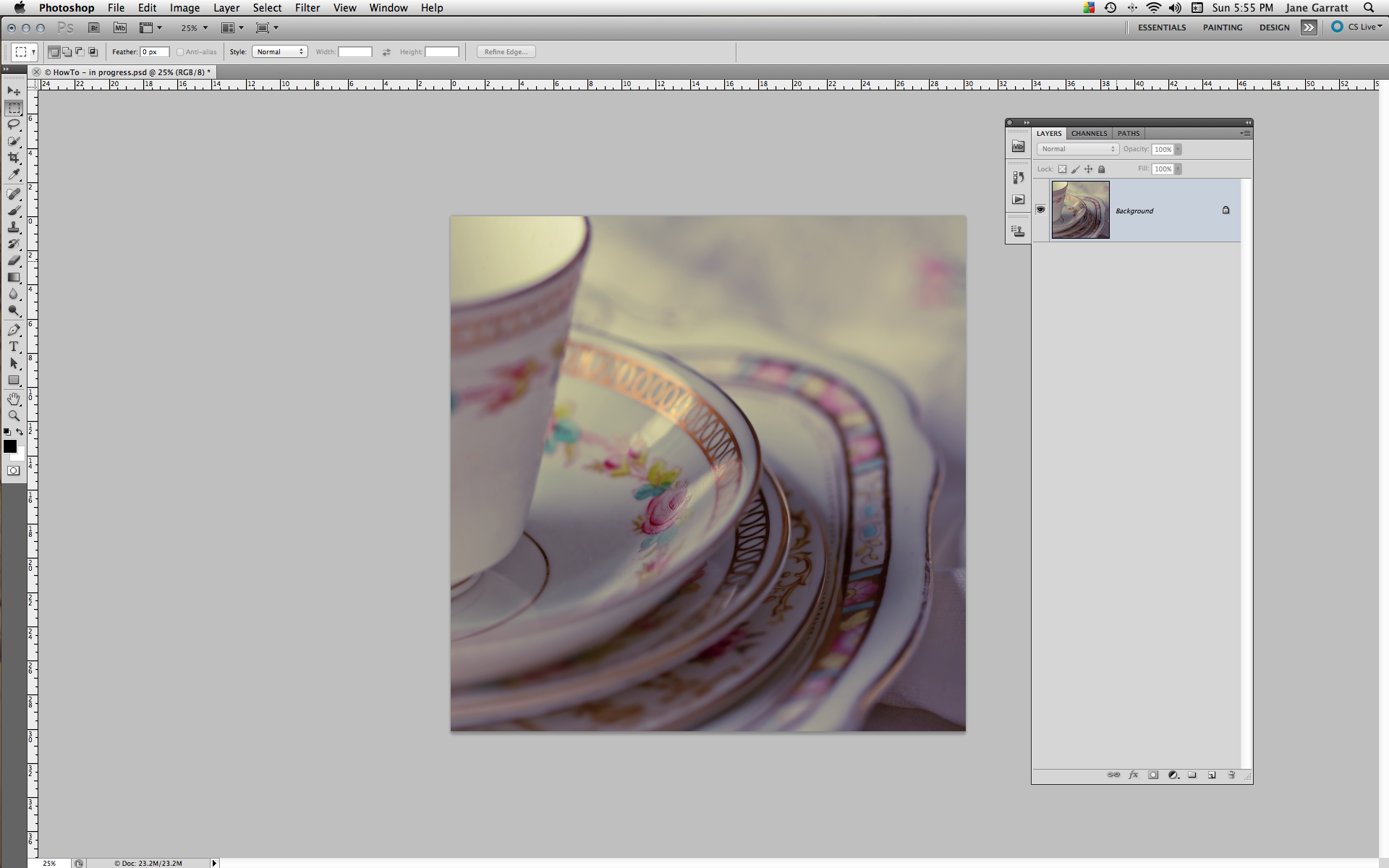Switch to the Channels tab
Viewport: 1389px width, 868px height.
tap(1089, 133)
